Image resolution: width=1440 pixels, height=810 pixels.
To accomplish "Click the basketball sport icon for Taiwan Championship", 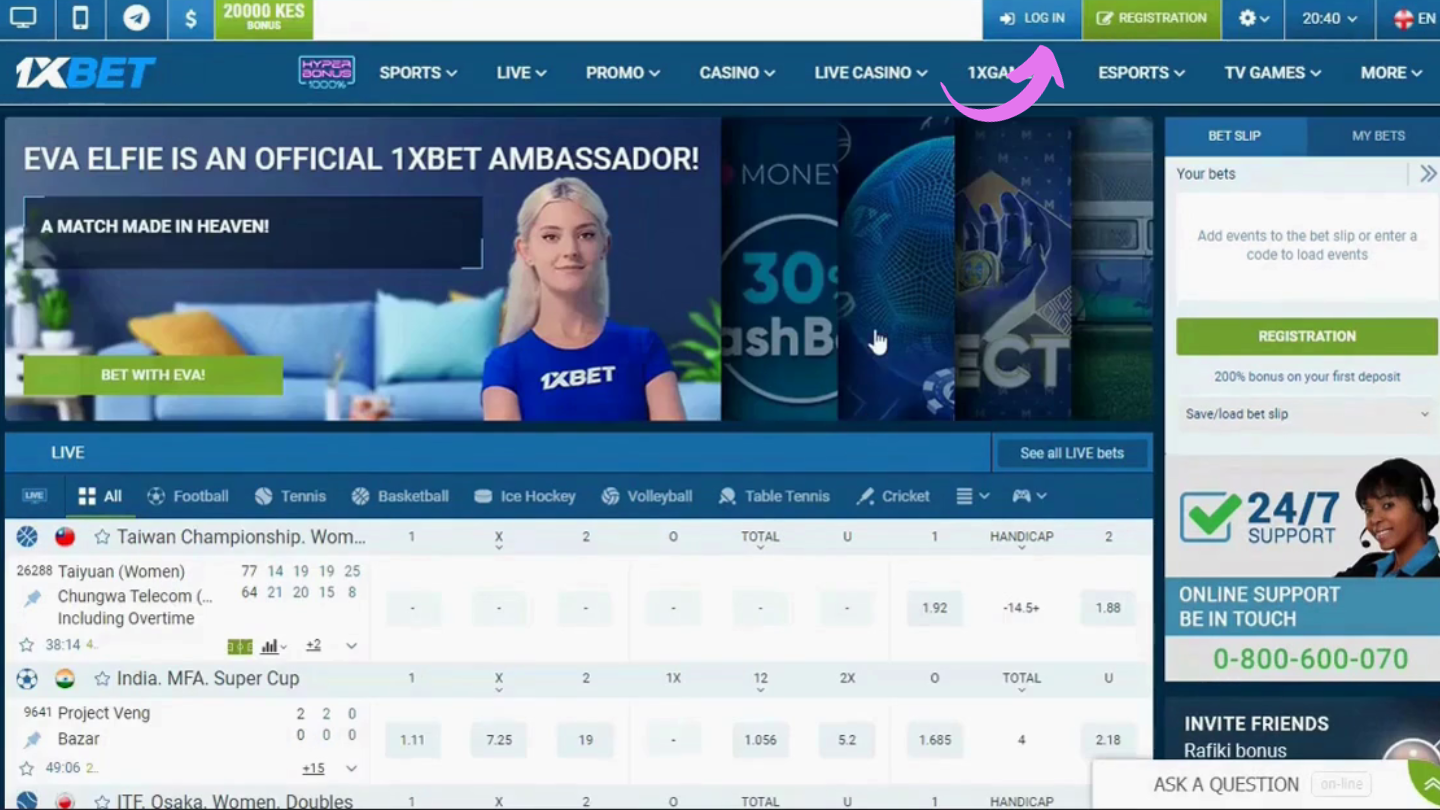I will click(x=27, y=537).
